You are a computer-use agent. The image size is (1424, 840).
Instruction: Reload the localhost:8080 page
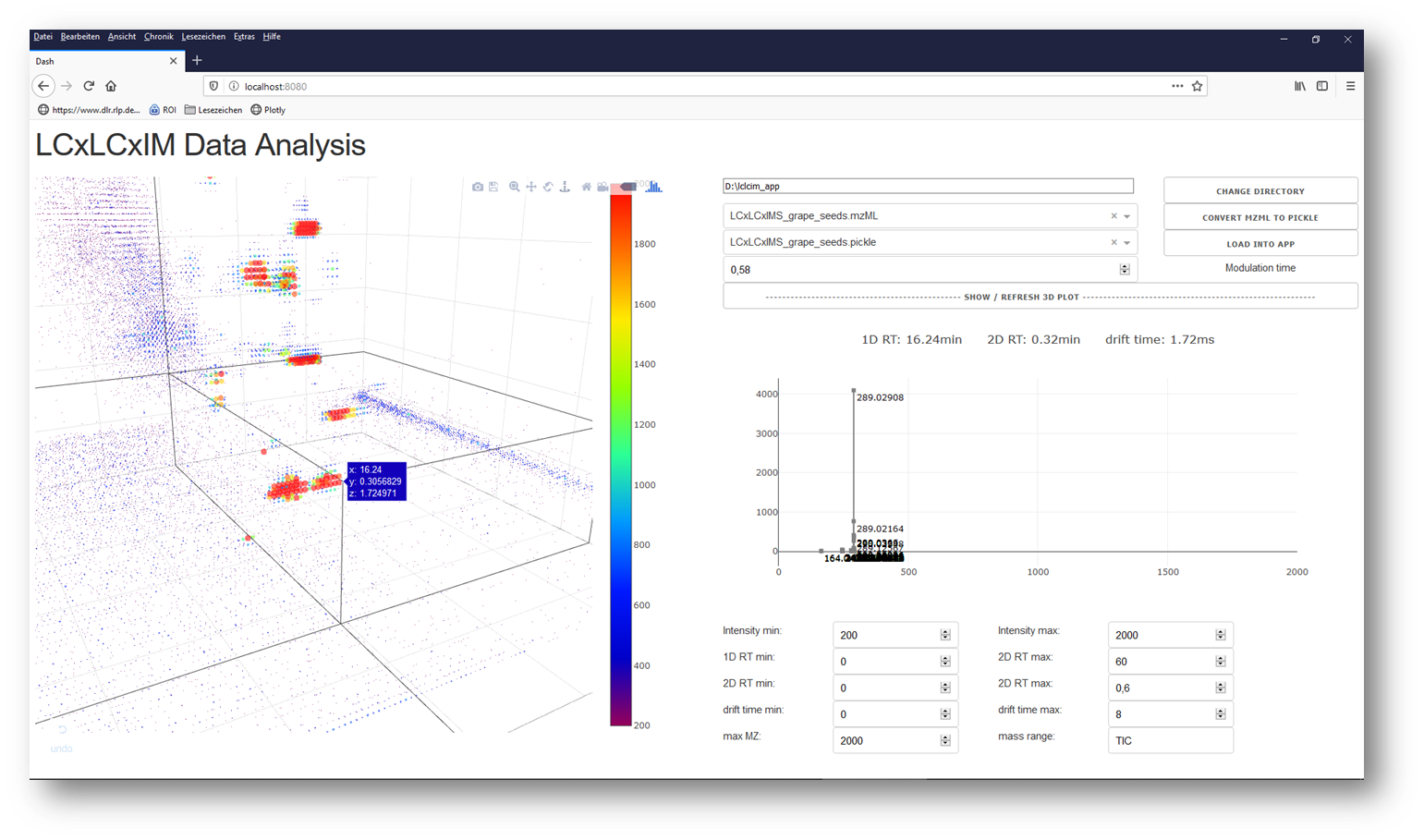(x=89, y=86)
